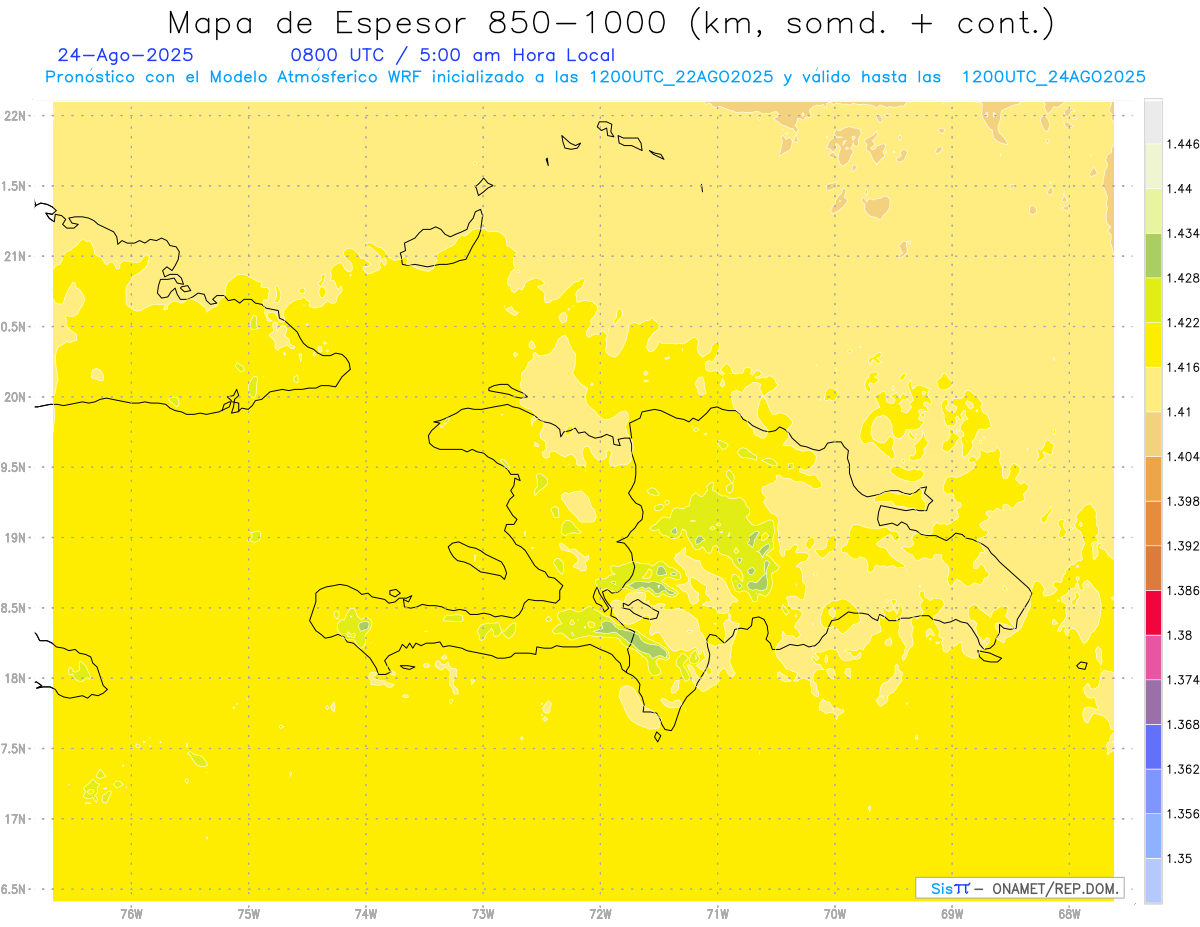This screenshot has height=927, width=1200.
Task: Click the longitude label '74W'
Action: click(x=366, y=914)
